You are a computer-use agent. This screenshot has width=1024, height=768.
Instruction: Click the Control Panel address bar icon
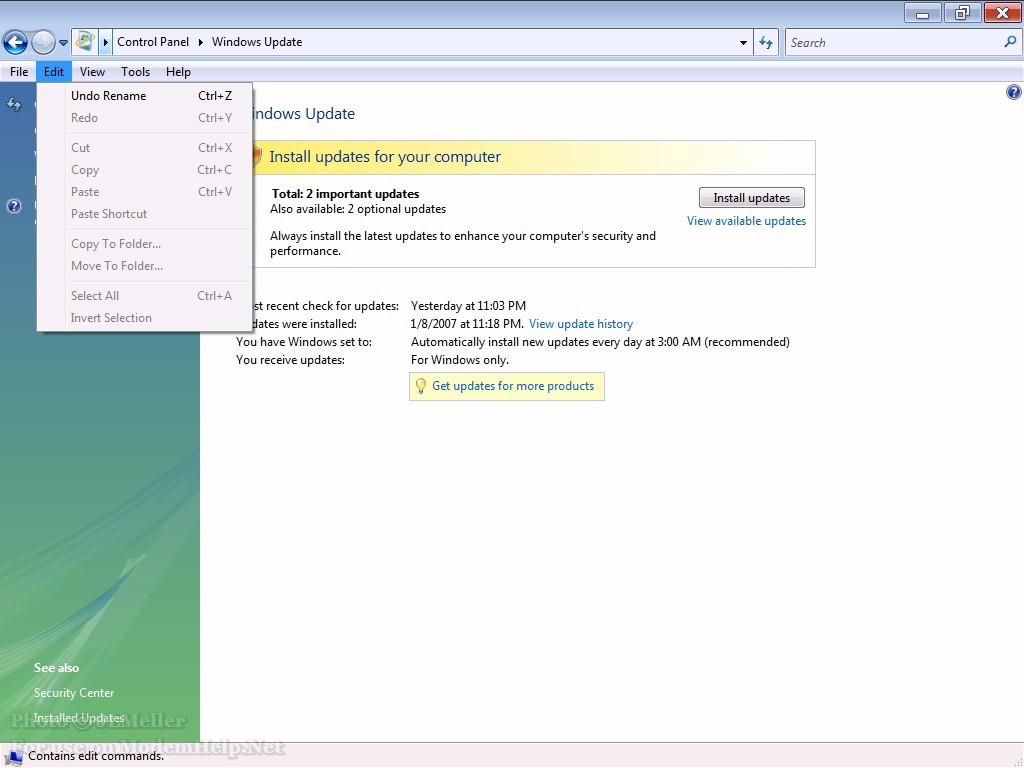pos(85,42)
